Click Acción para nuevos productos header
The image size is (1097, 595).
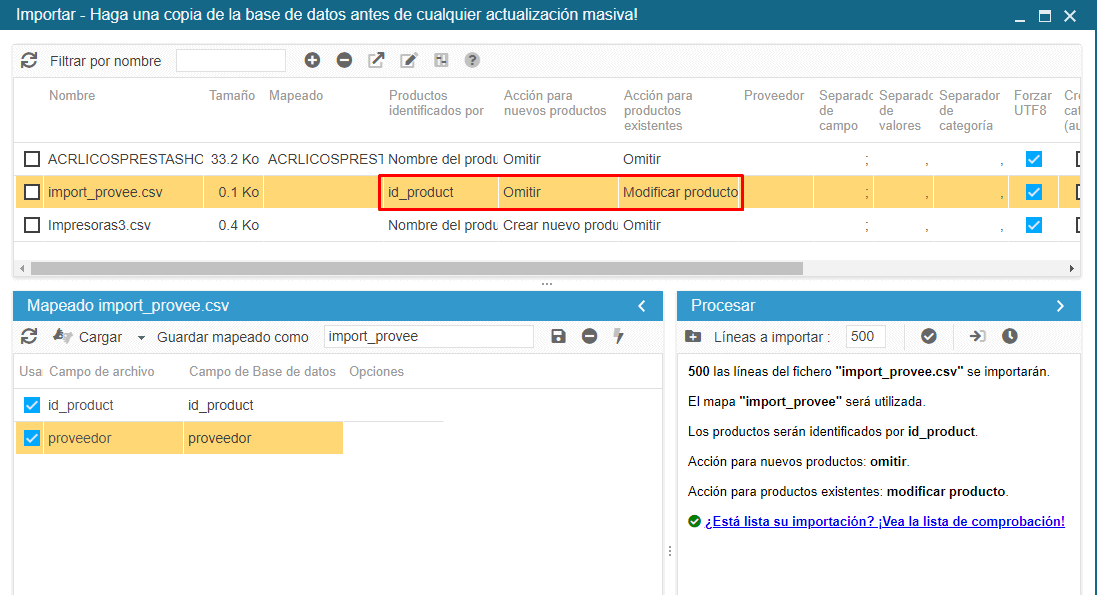click(x=555, y=103)
